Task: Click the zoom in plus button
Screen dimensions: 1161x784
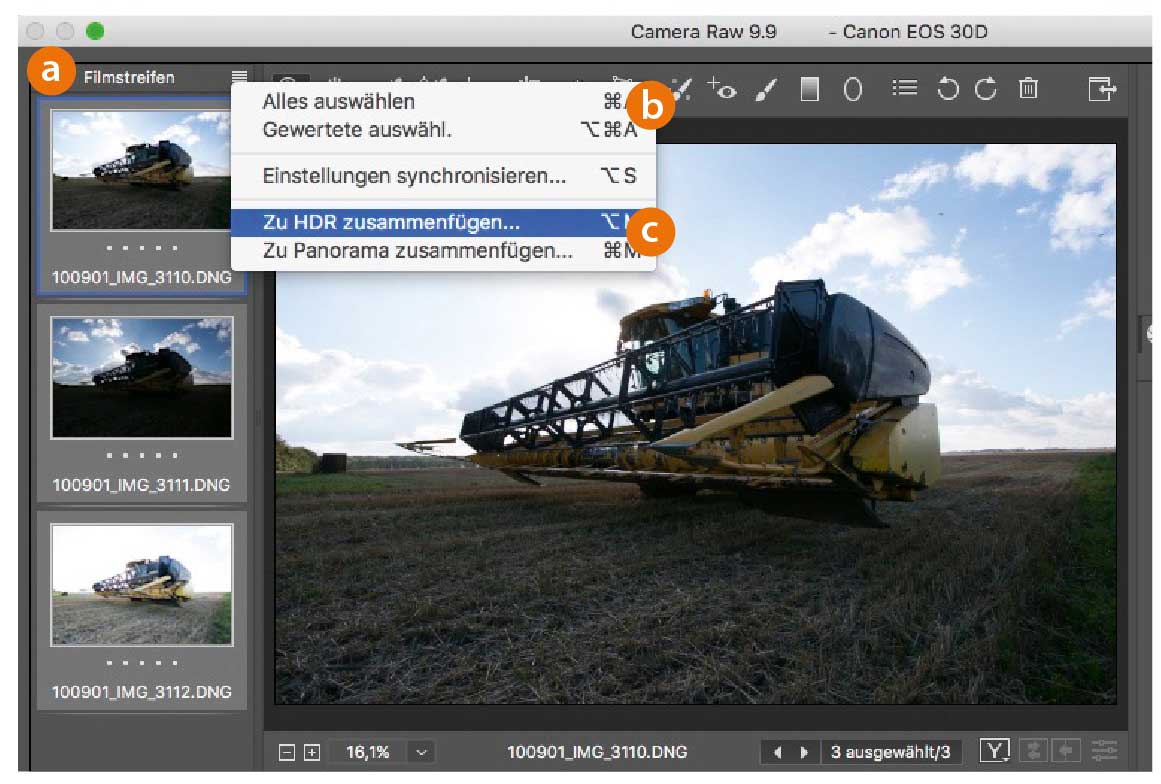Action: tap(311, 752)
